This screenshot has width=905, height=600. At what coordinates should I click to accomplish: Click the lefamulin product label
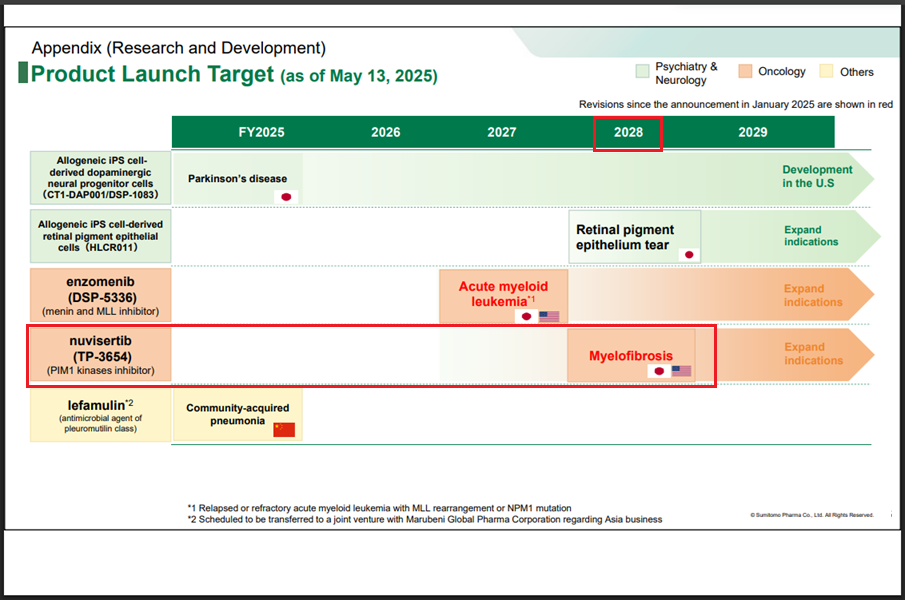100,415
